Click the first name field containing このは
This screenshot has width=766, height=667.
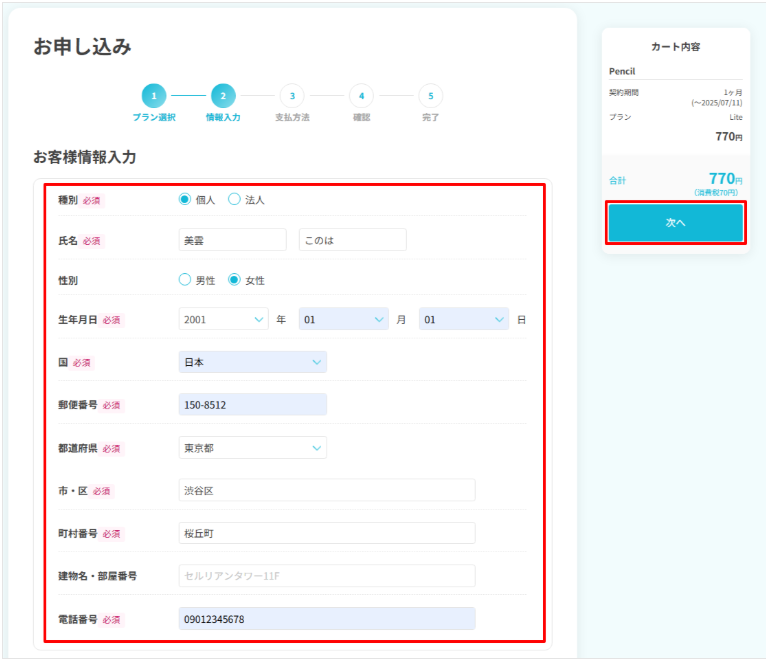353,240
